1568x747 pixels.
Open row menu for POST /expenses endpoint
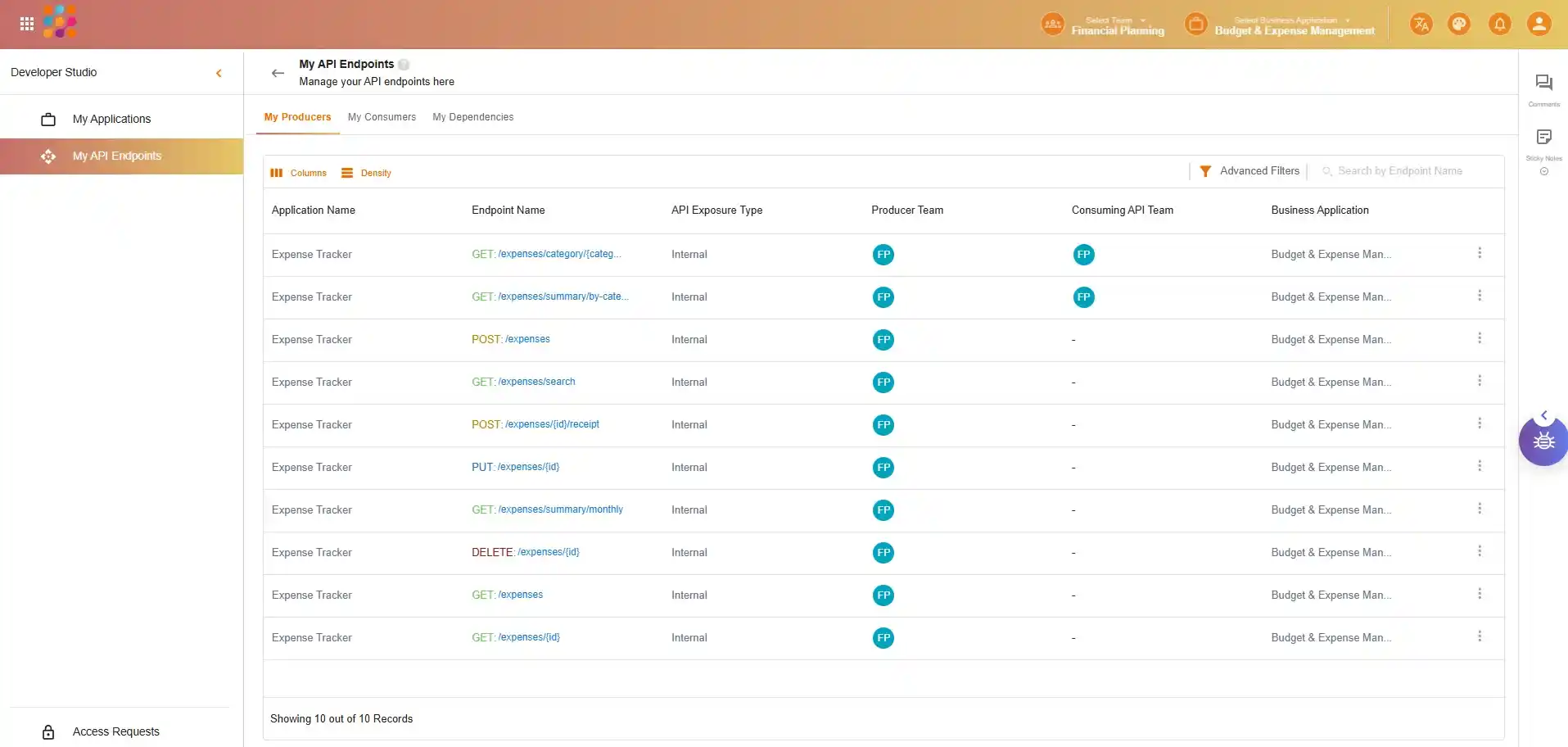tap(1479, 338)
